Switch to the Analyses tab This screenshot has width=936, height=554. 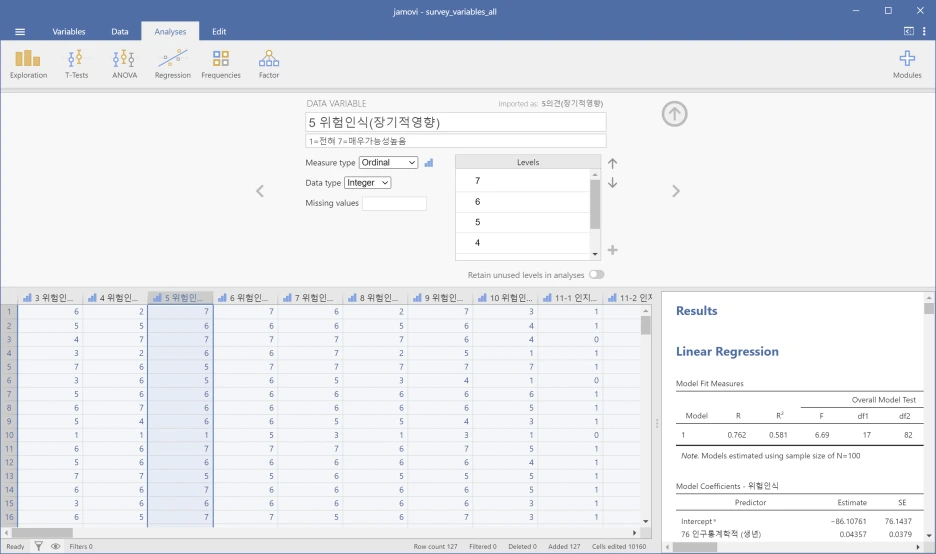pyautogui.click(x=170, y=32)
